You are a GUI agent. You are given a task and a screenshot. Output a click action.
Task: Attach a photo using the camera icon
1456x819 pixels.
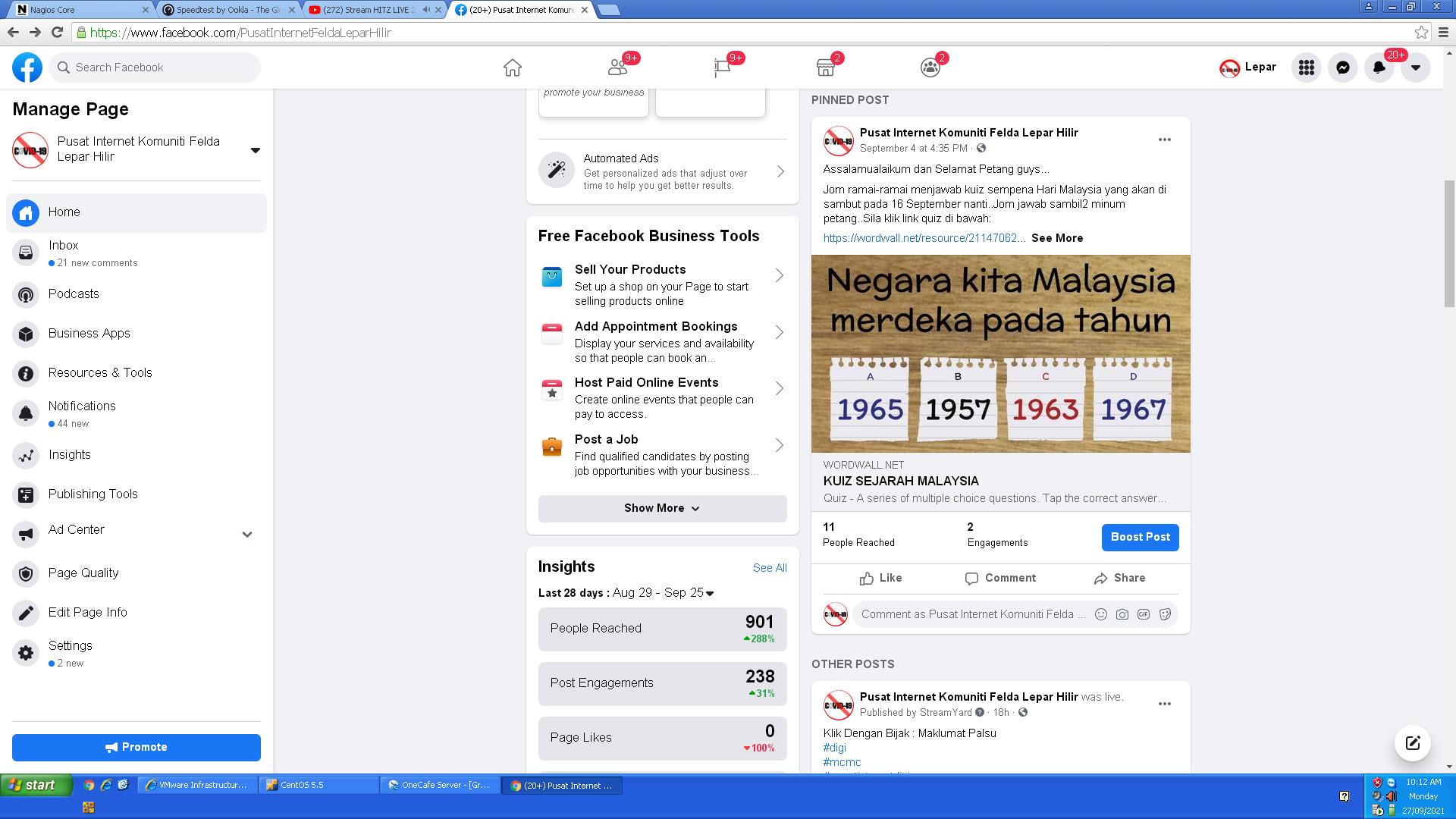pyautogui.click(x=1122, y=614)
